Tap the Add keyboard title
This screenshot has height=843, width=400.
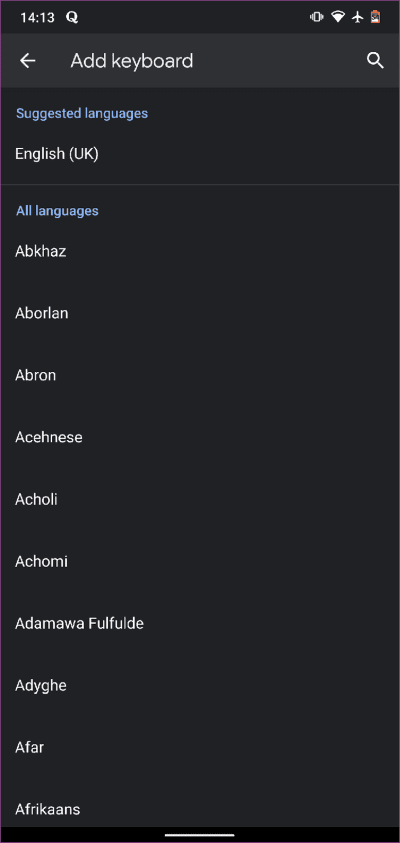click(132, 61)
